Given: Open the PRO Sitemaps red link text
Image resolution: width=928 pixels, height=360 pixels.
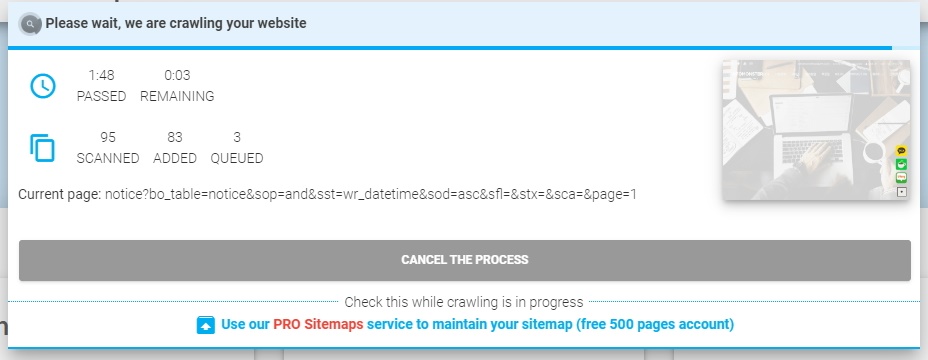Looking at the screenshot, I should (x=318, y=324).
